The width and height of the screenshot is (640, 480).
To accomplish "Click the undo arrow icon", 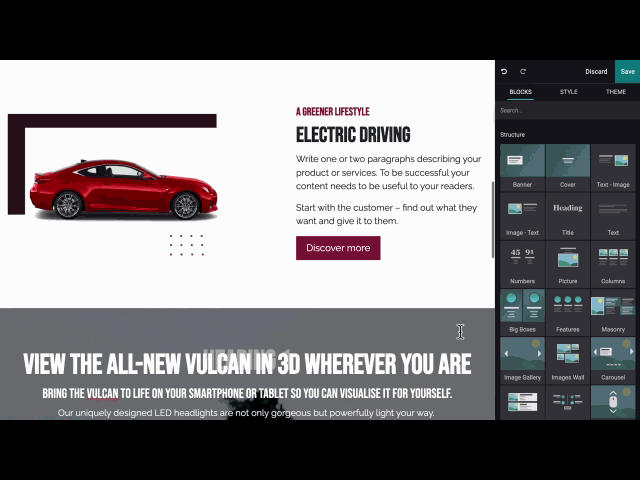I will (x=504, y=71).
